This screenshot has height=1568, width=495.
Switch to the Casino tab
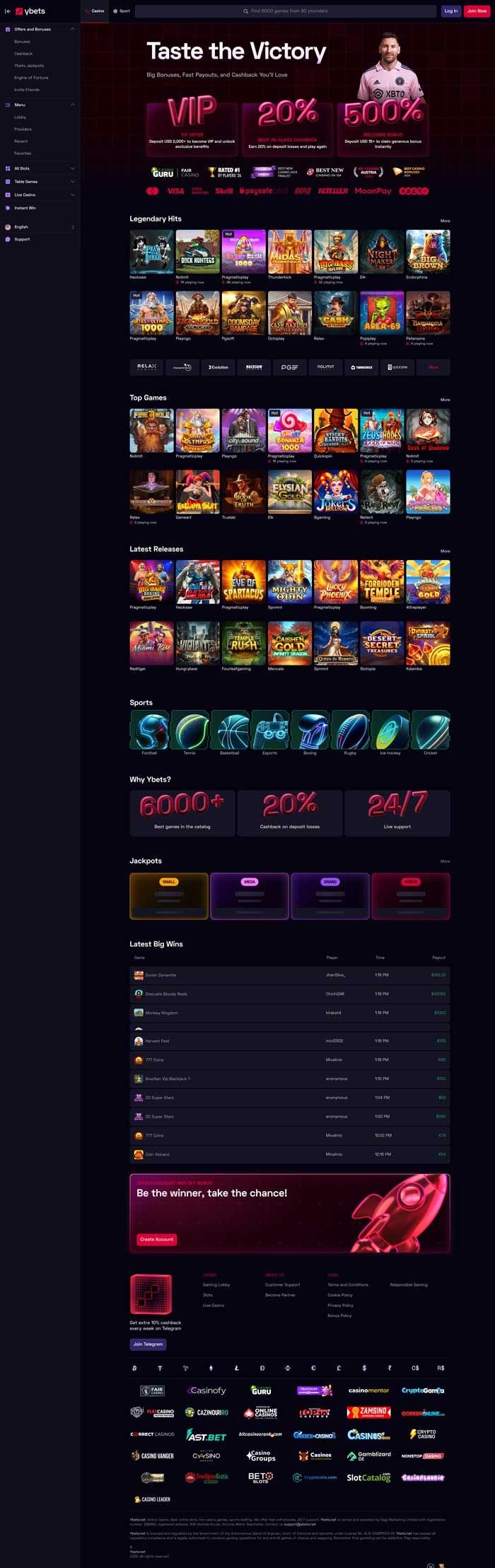[95, 11]
